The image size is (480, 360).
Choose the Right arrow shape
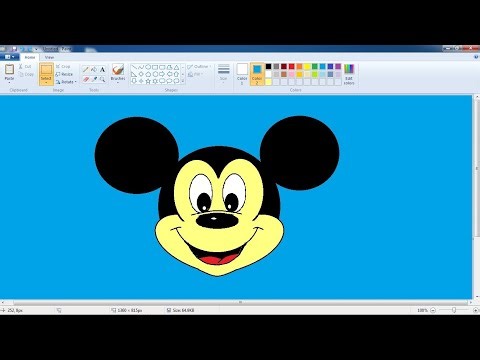click(162, 74)
